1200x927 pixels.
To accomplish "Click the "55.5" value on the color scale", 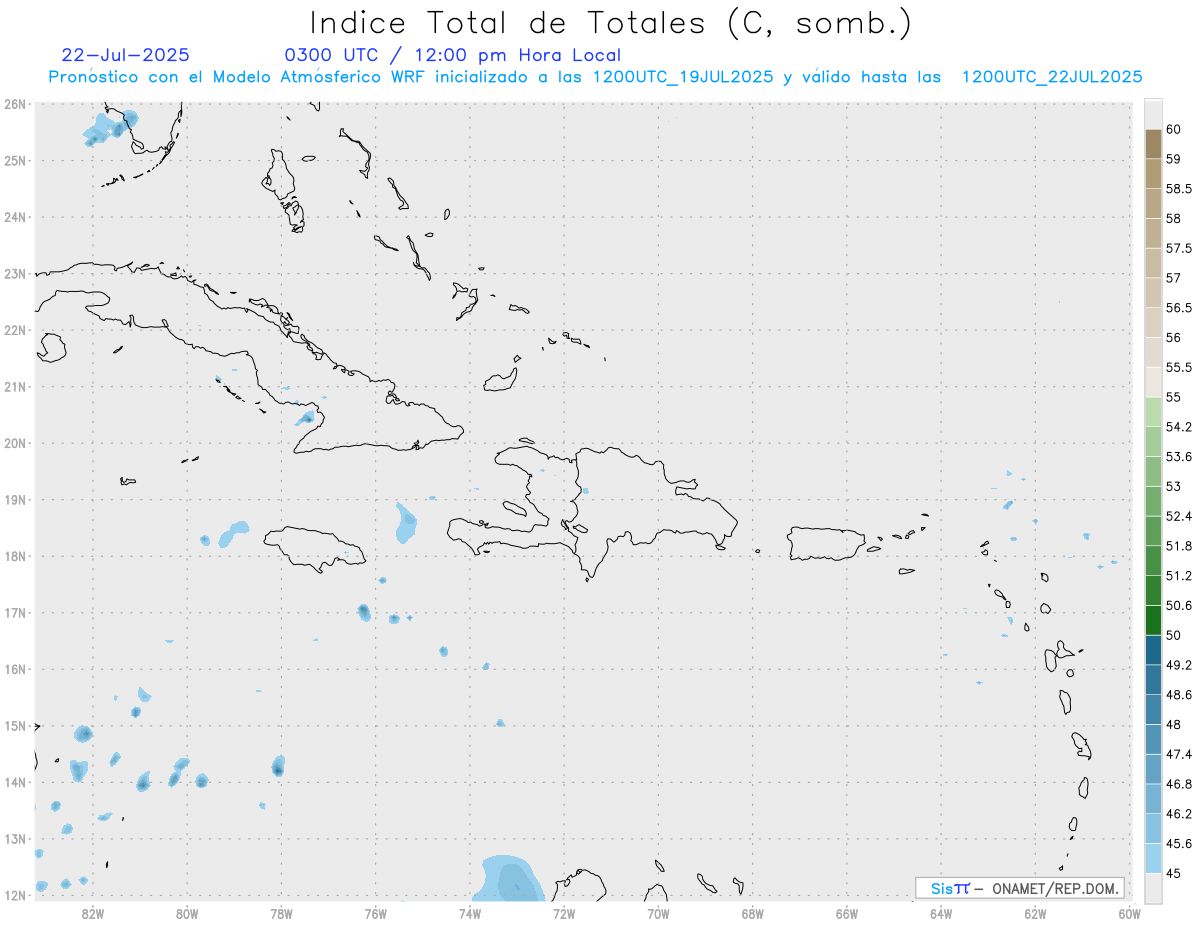I will coord(1179,367).
